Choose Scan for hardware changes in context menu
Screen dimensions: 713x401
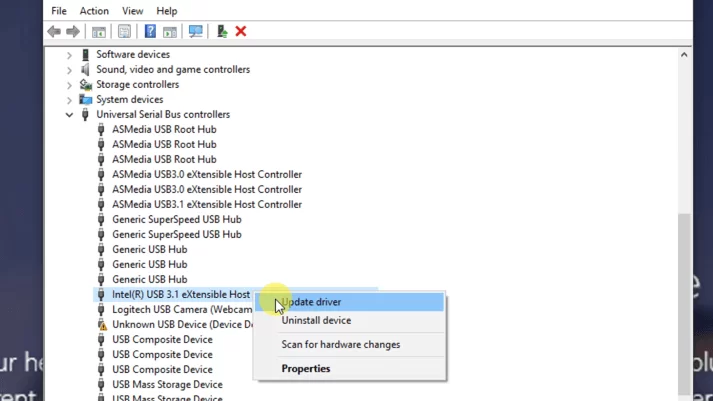pyautogui.click(x=349, y=345)
